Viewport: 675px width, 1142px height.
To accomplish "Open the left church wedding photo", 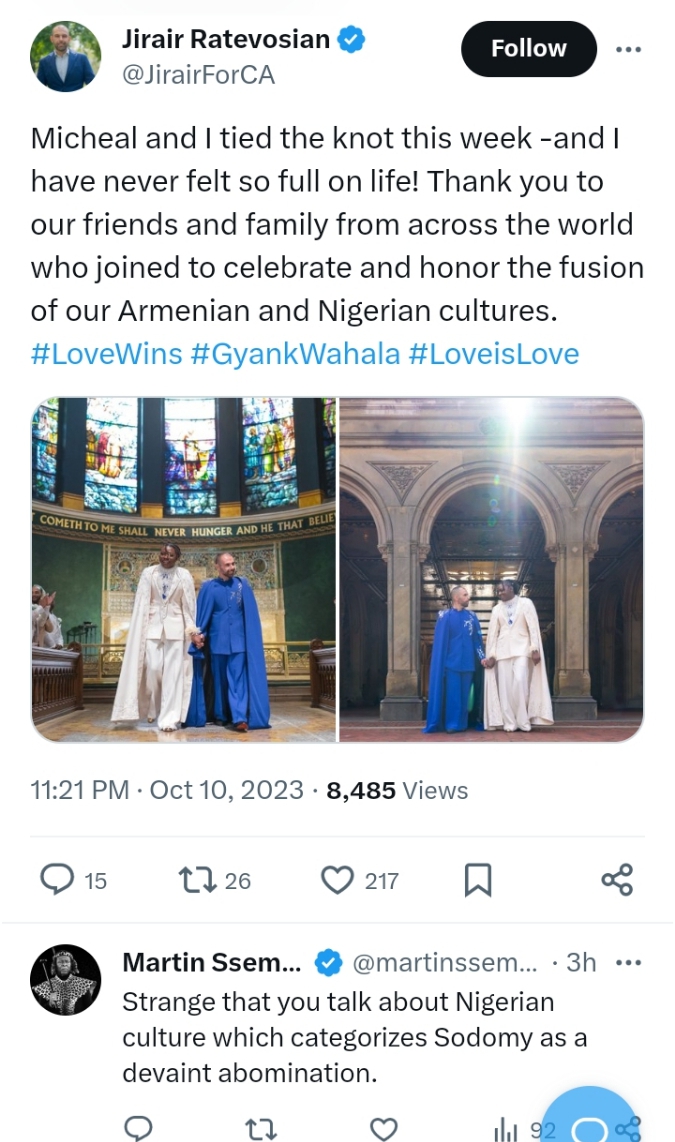I will [x=184, y=569].
